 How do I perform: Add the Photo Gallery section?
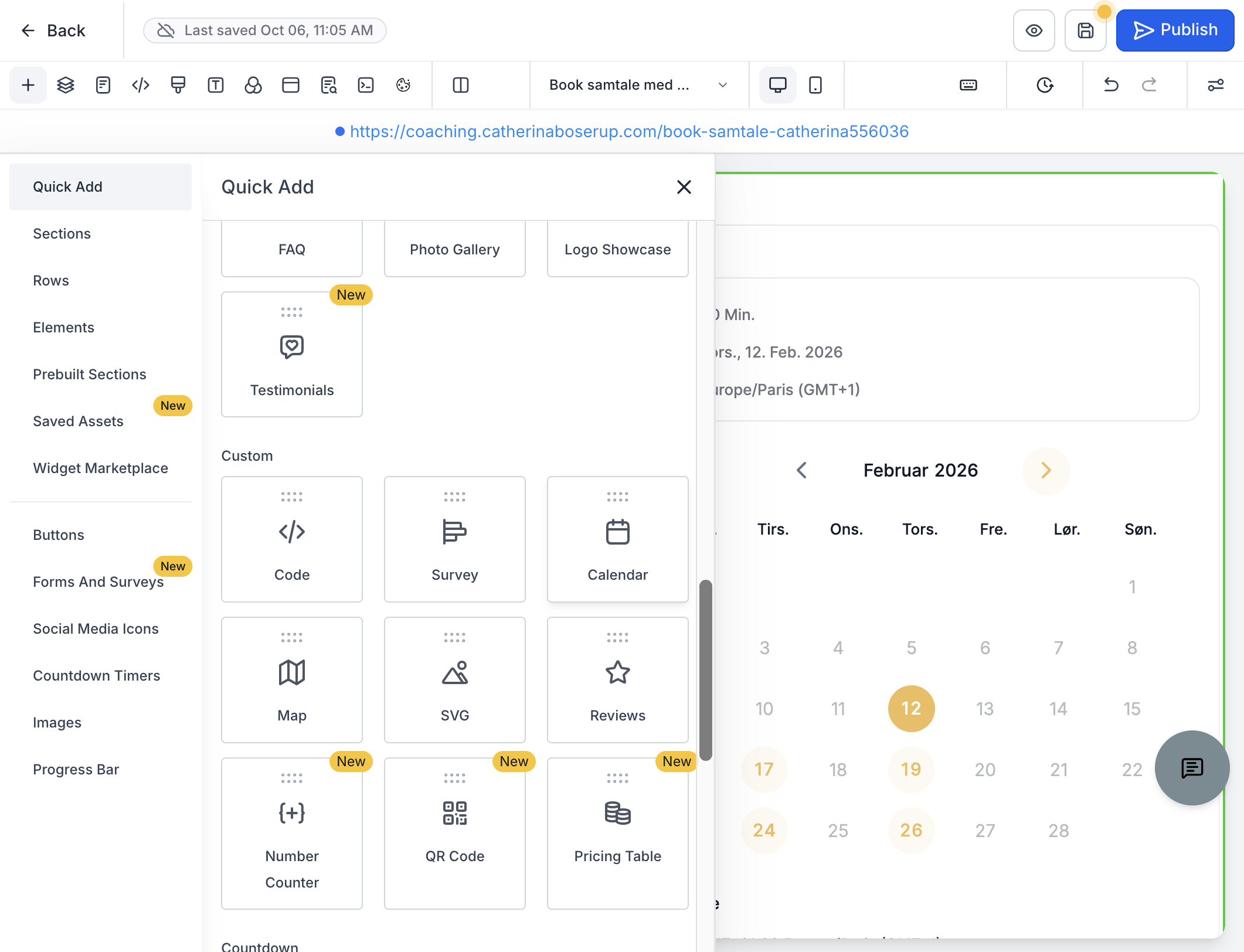455,249
